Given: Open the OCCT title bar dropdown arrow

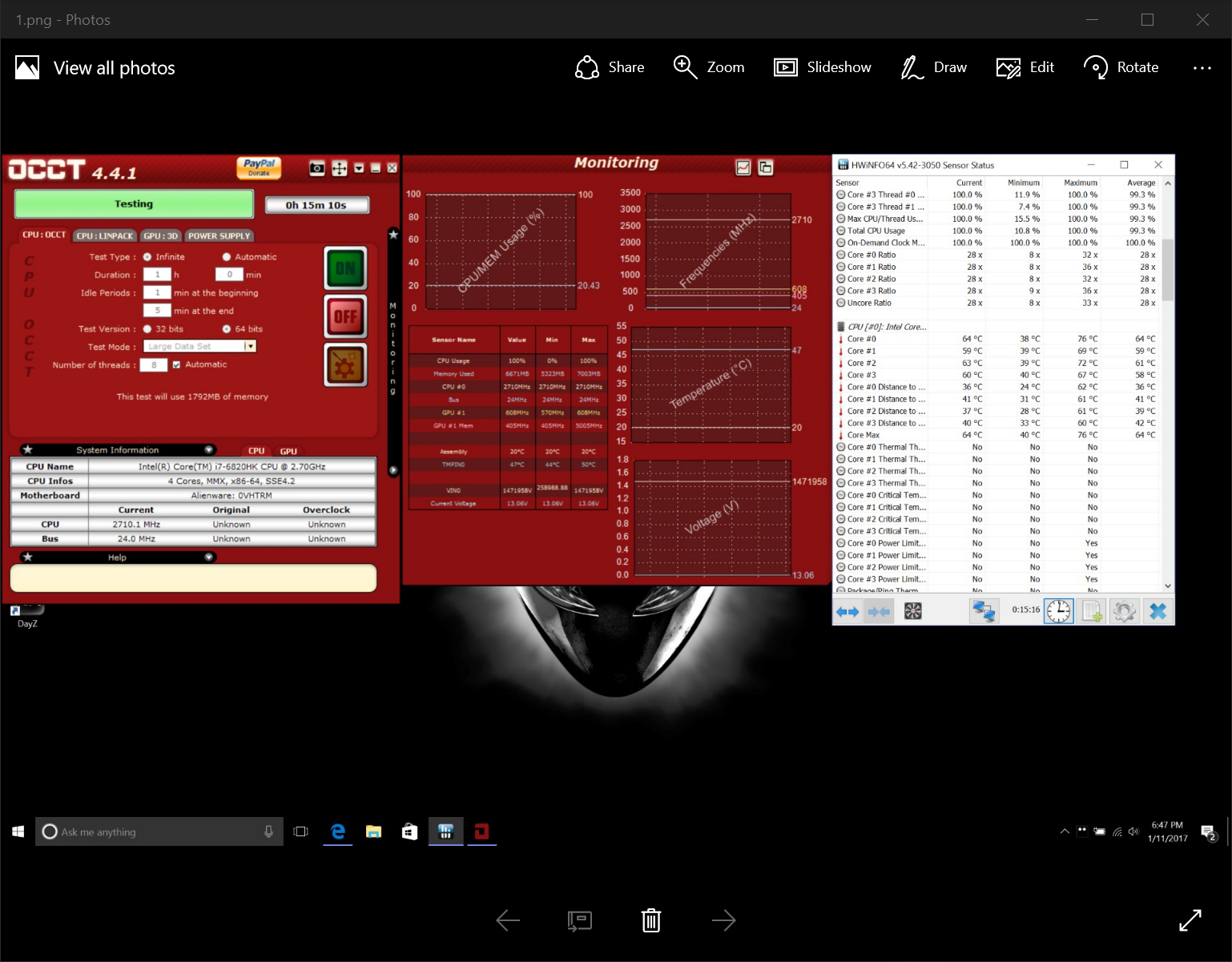Looking at the screenshot, I should point(359,168).
